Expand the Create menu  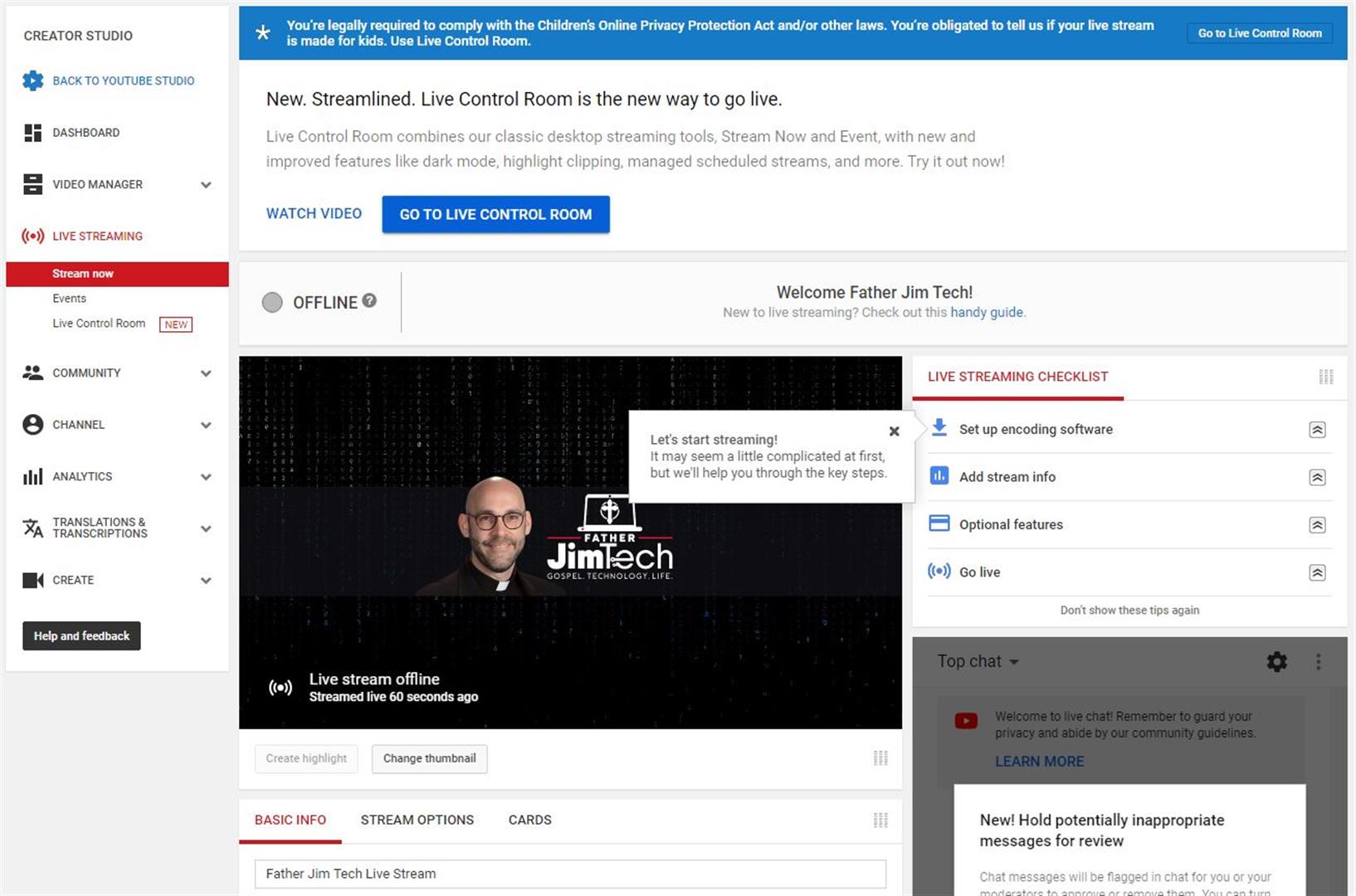click(206, 581)
